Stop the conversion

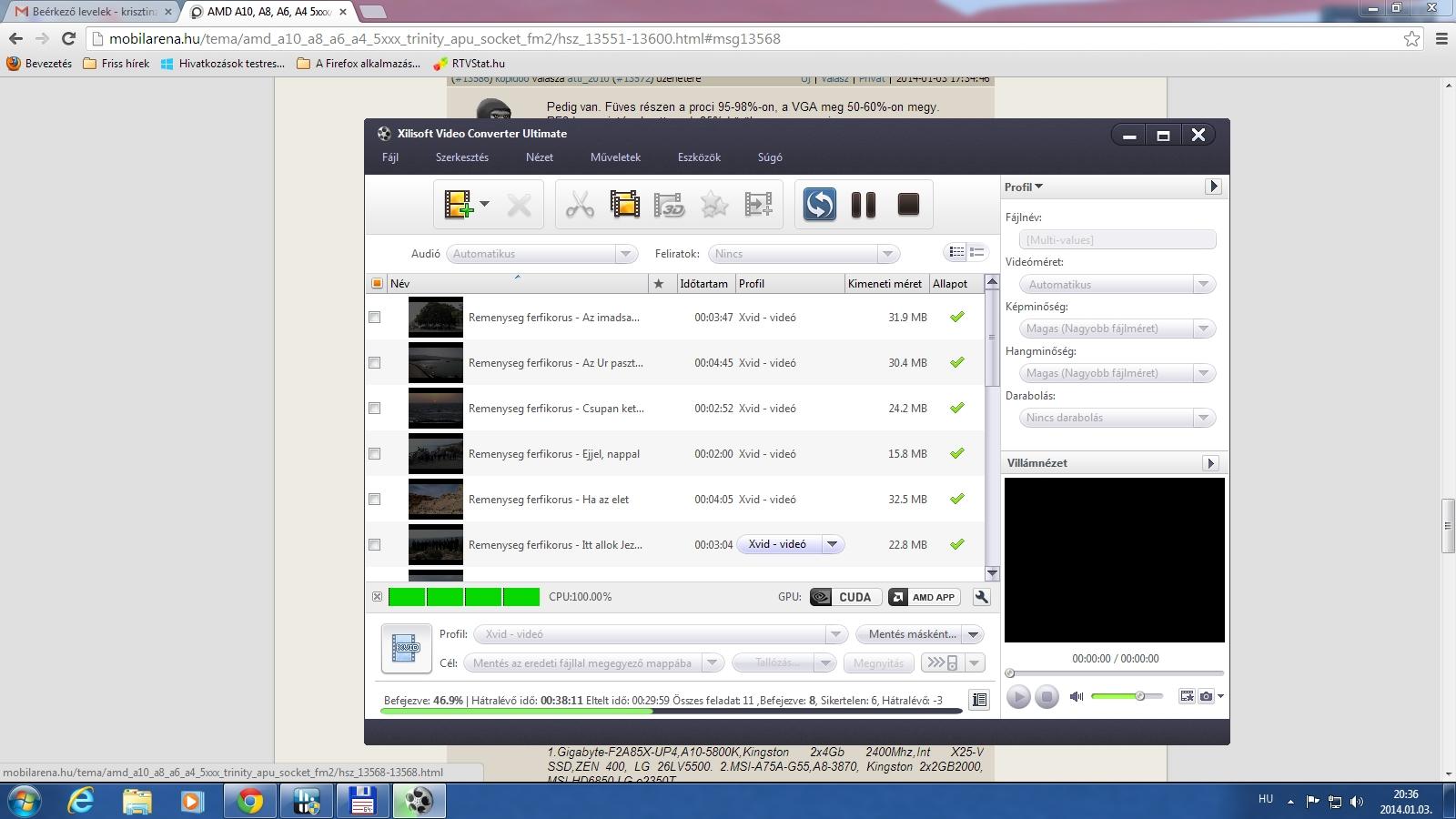click(x=908, y=204)
